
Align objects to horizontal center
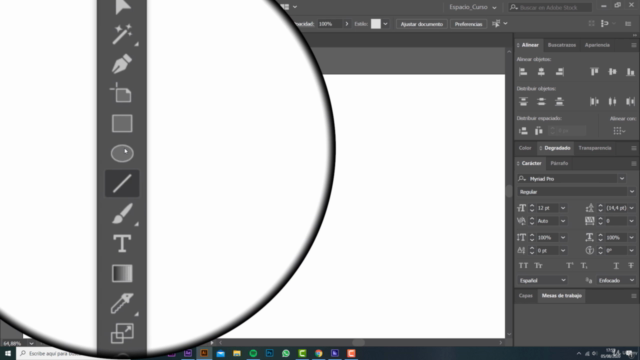pyautogui.click(x=541, y=72)
